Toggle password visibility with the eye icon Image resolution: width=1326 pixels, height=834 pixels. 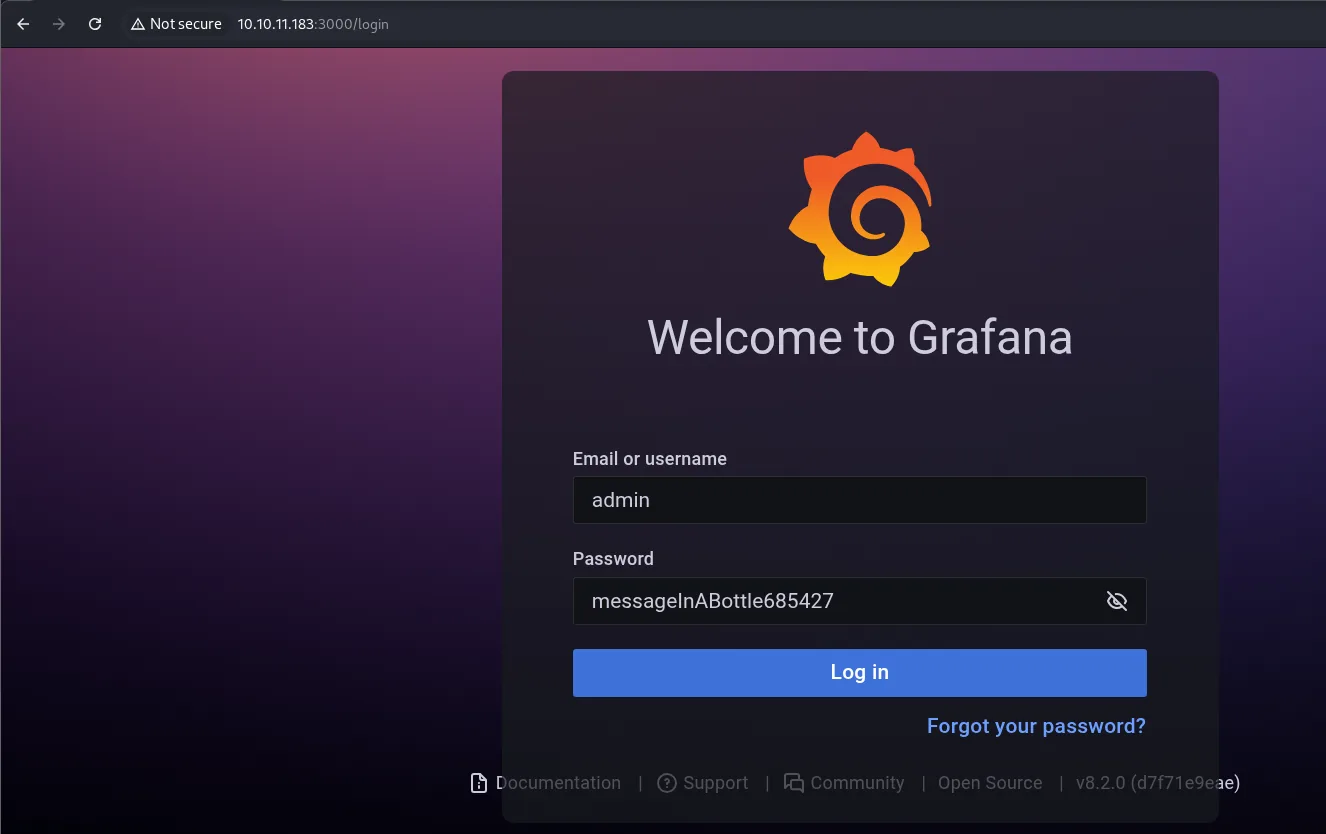(1117, 601)
